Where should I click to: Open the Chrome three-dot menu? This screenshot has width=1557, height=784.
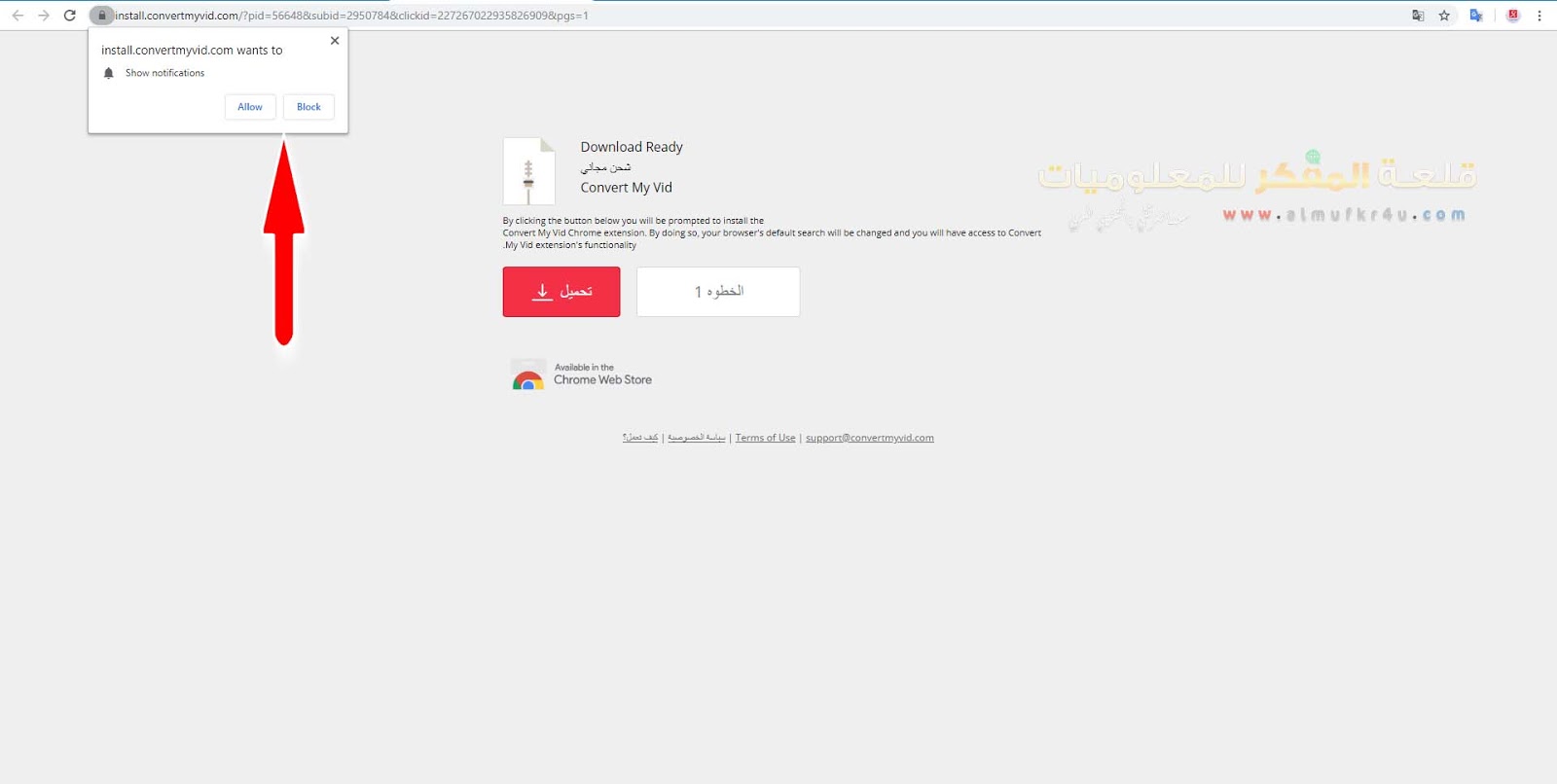[1539, 16]
